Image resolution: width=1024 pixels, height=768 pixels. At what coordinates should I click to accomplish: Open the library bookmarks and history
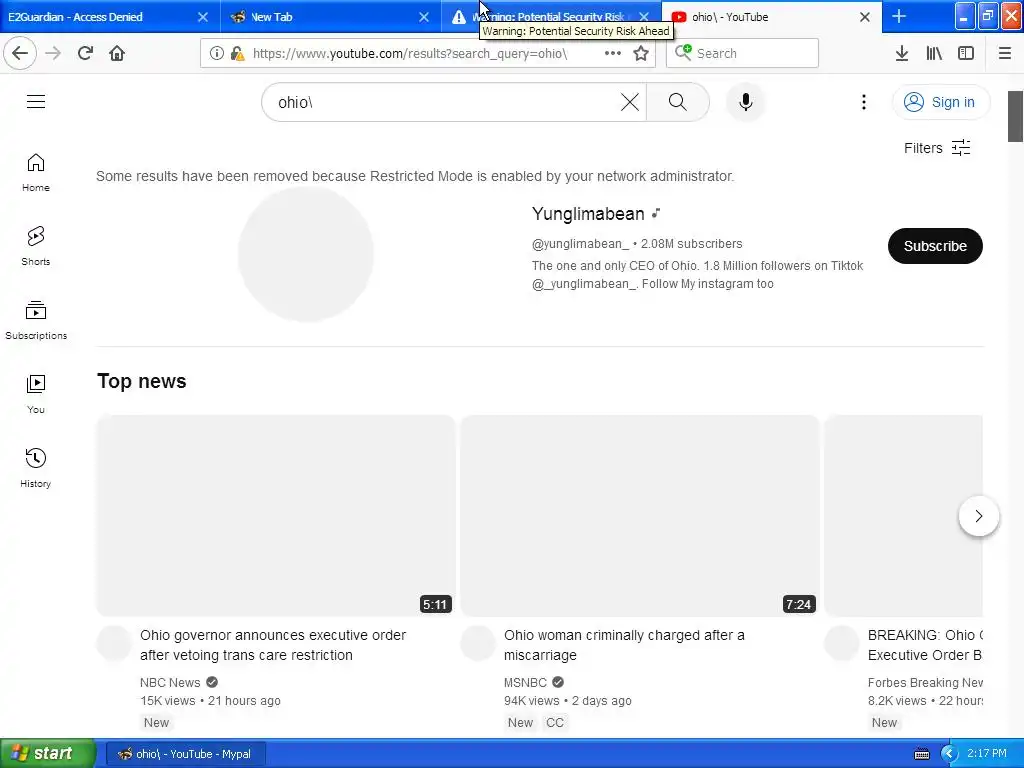[x=934, y=53]
